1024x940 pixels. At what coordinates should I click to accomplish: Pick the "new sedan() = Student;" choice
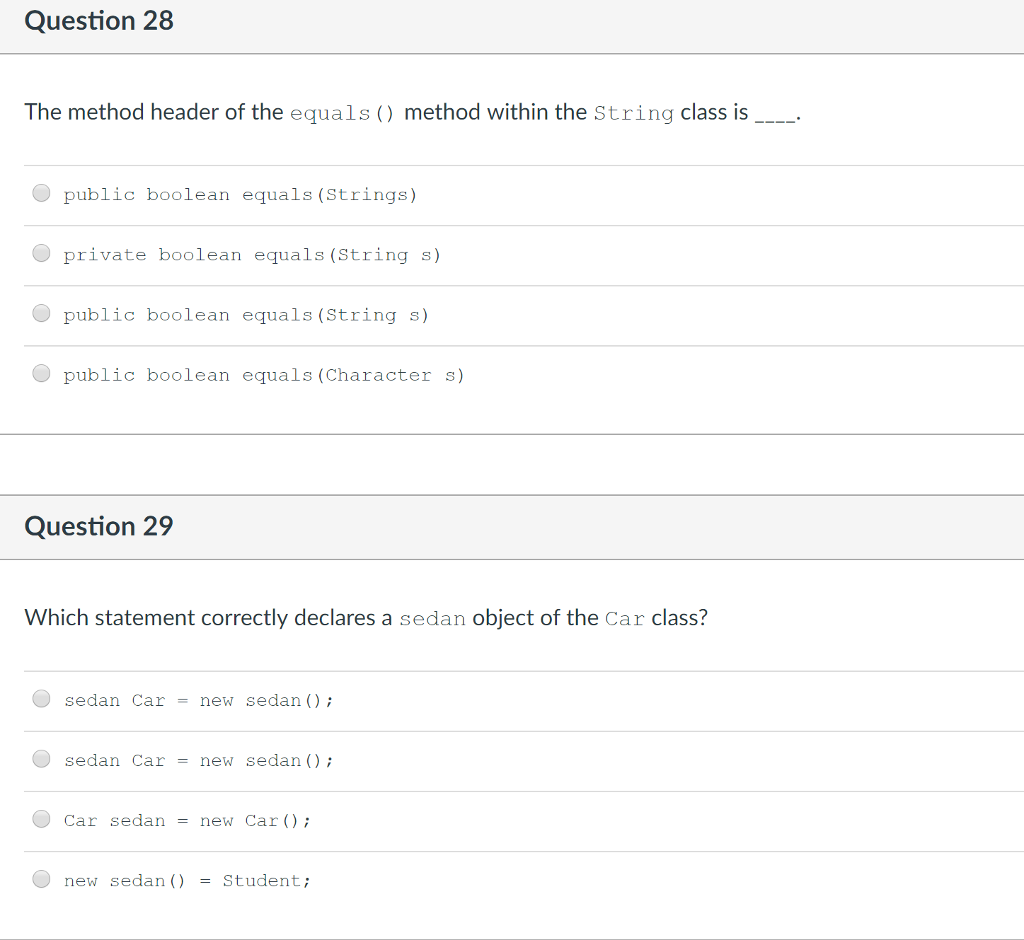[41, 879]
